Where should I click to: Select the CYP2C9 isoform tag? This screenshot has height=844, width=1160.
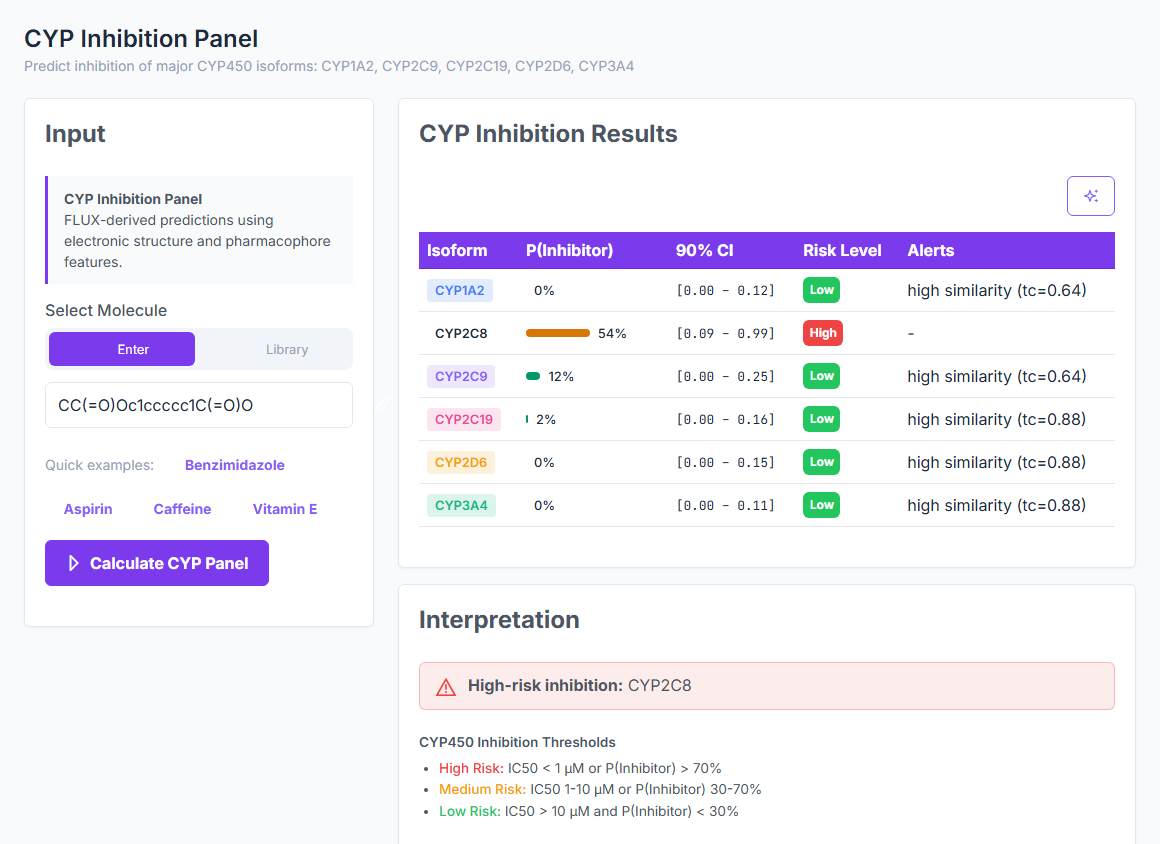pyautogui.click(x=461, y=377)
